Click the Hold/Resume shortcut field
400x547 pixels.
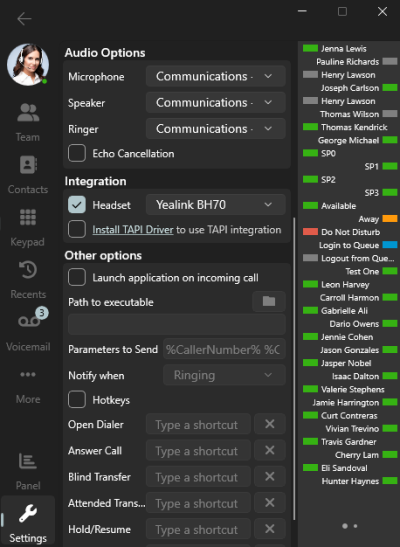[x=198, y=529]
